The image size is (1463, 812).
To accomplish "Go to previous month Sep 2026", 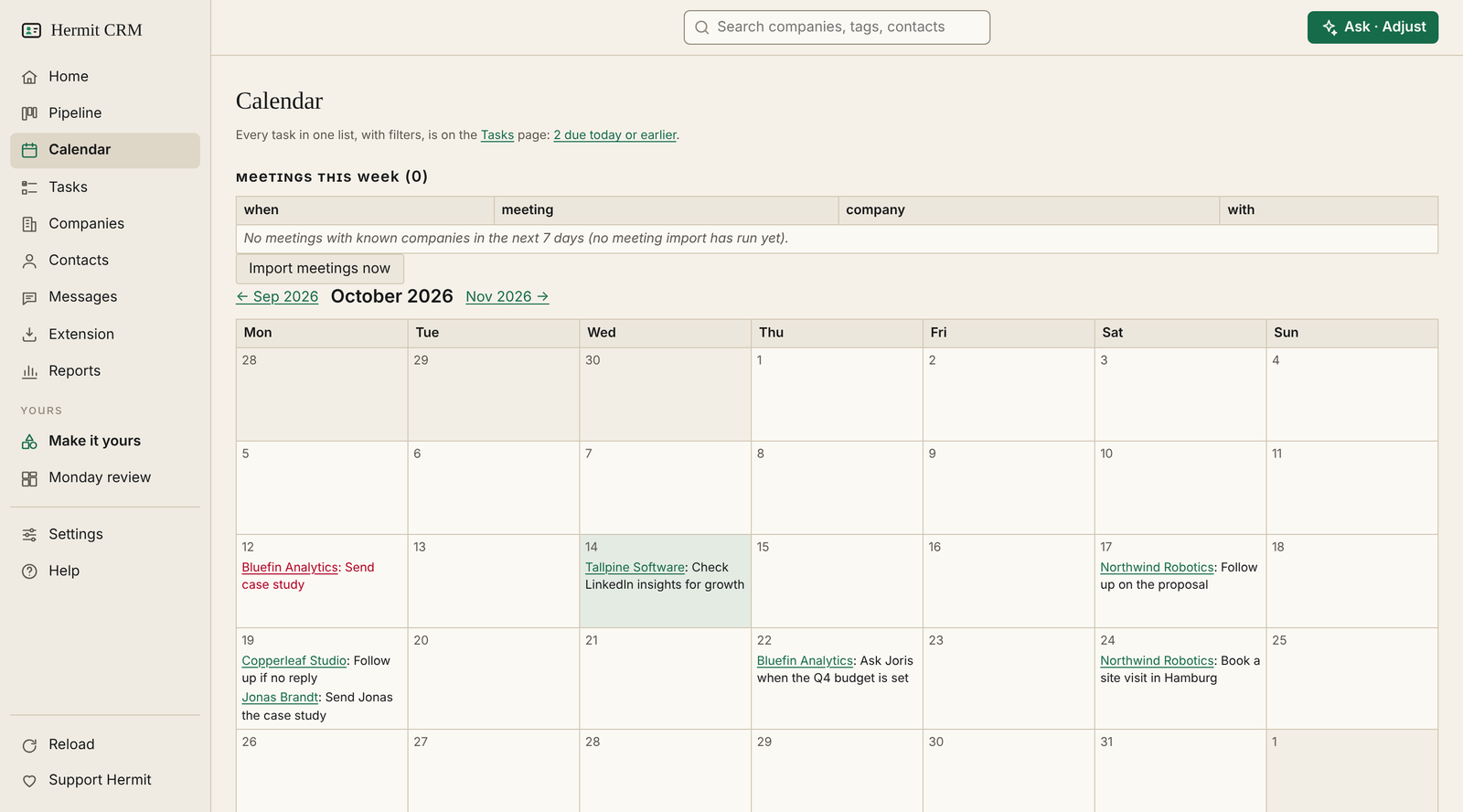I will click(x=277, y=297).
